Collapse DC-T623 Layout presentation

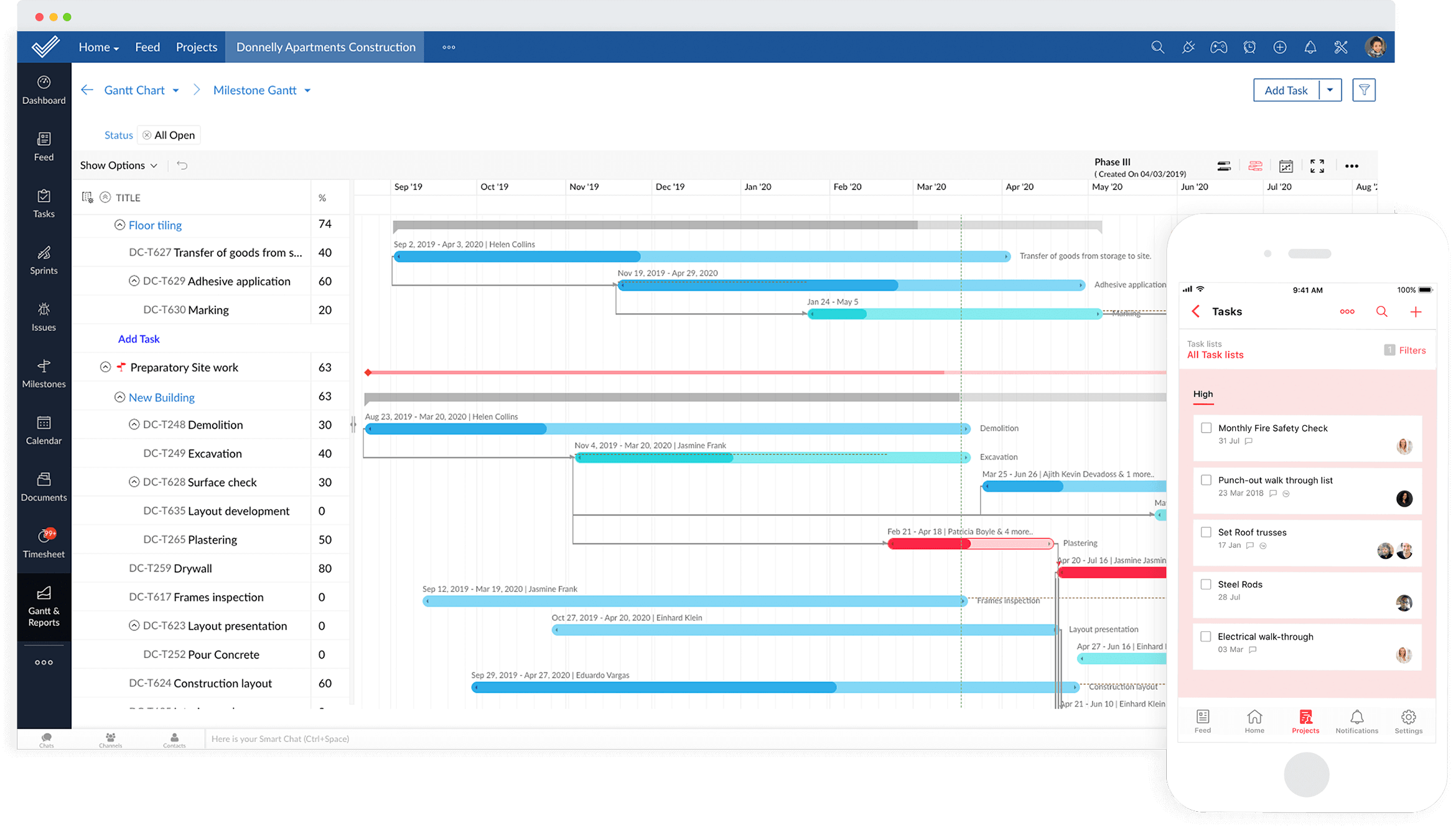point(134,626)
